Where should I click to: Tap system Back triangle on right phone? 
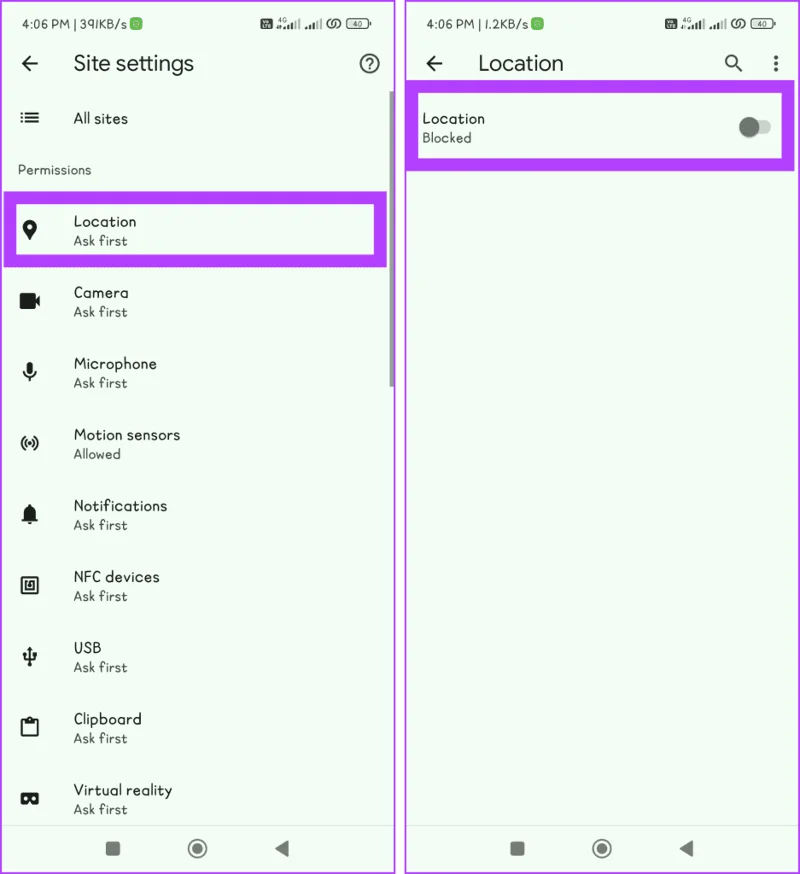point(686,849)
